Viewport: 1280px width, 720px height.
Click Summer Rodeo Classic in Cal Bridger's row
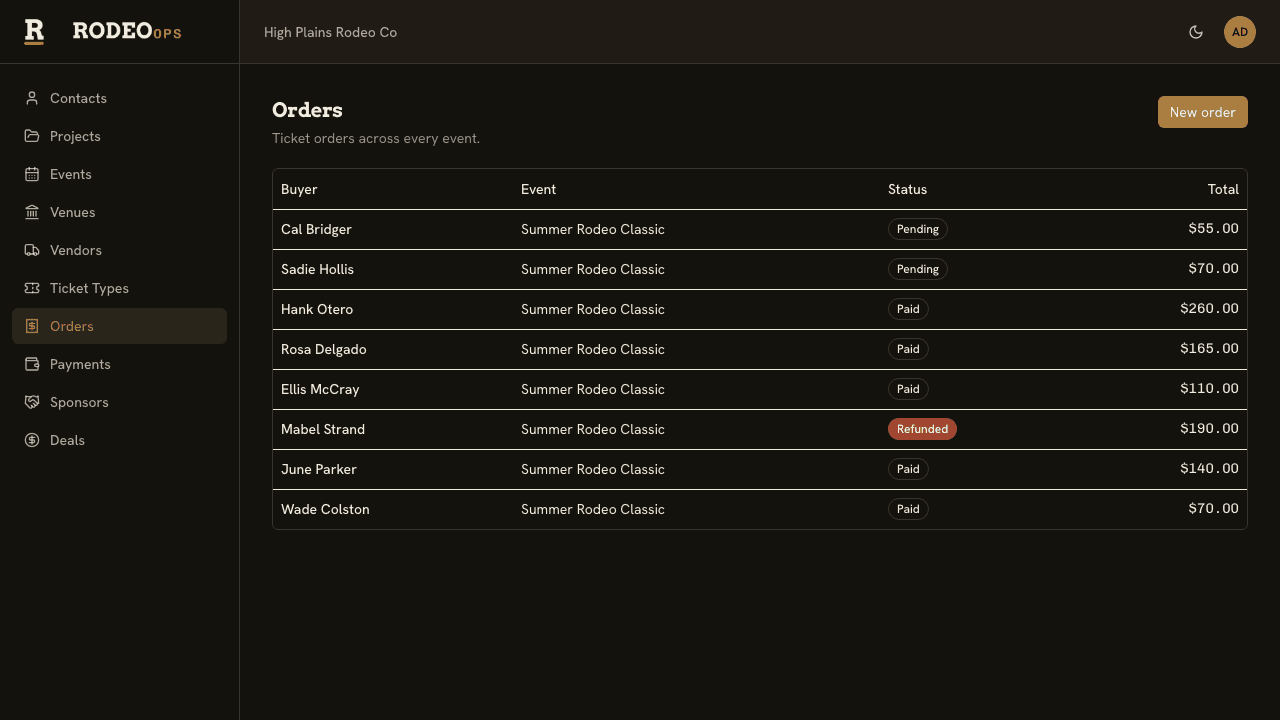tap(593, 229)
